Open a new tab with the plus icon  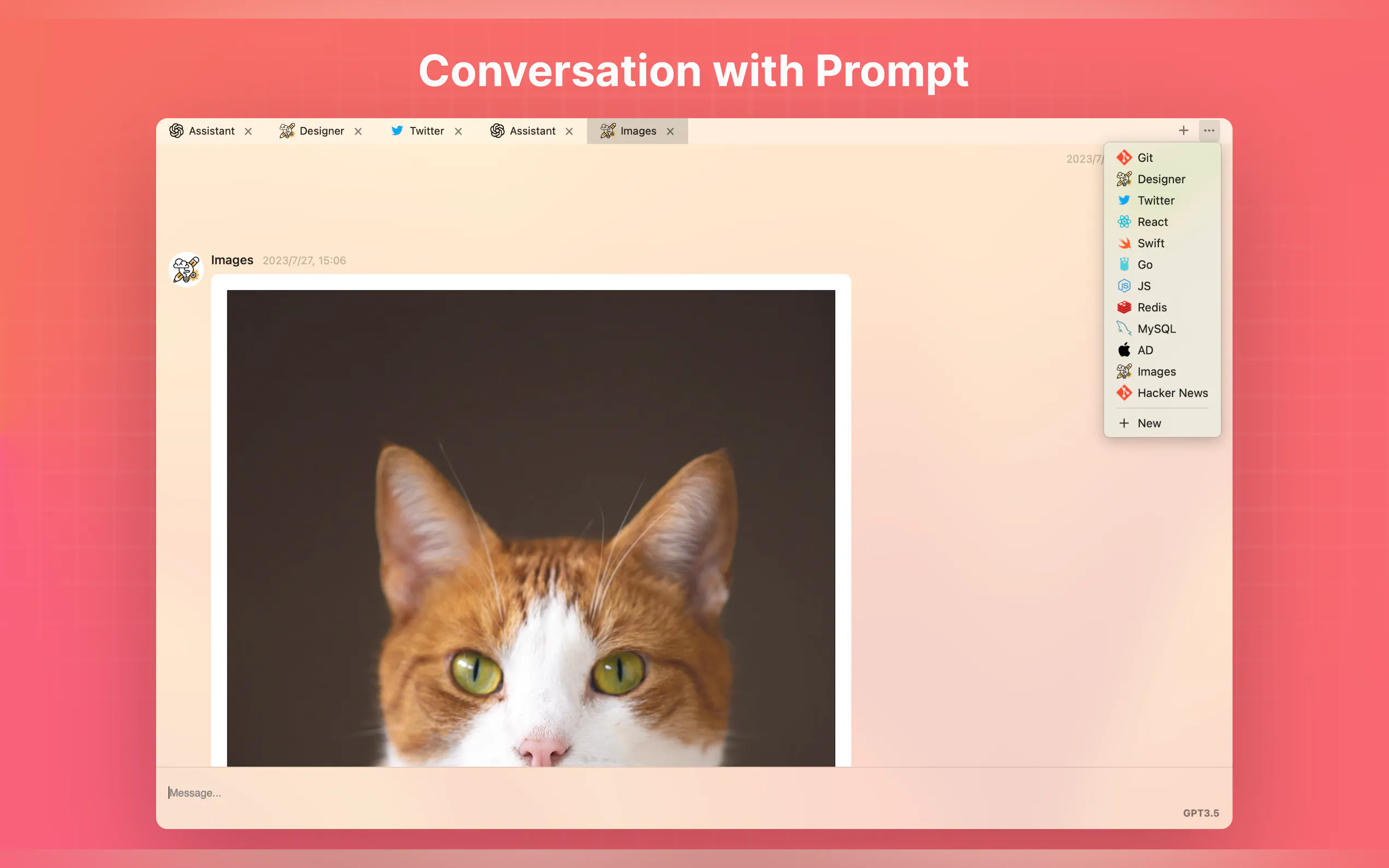(x=1183, y=131)
